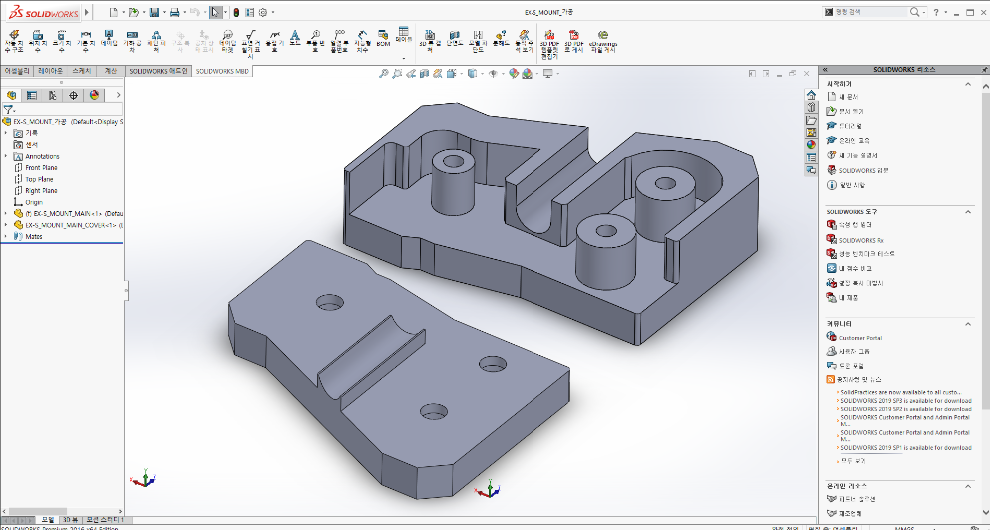Switch to the SOLIDWORKS MBD tab
Image resolution: width=990 pixels, height=530 pixels.
[x=222, y=71]
